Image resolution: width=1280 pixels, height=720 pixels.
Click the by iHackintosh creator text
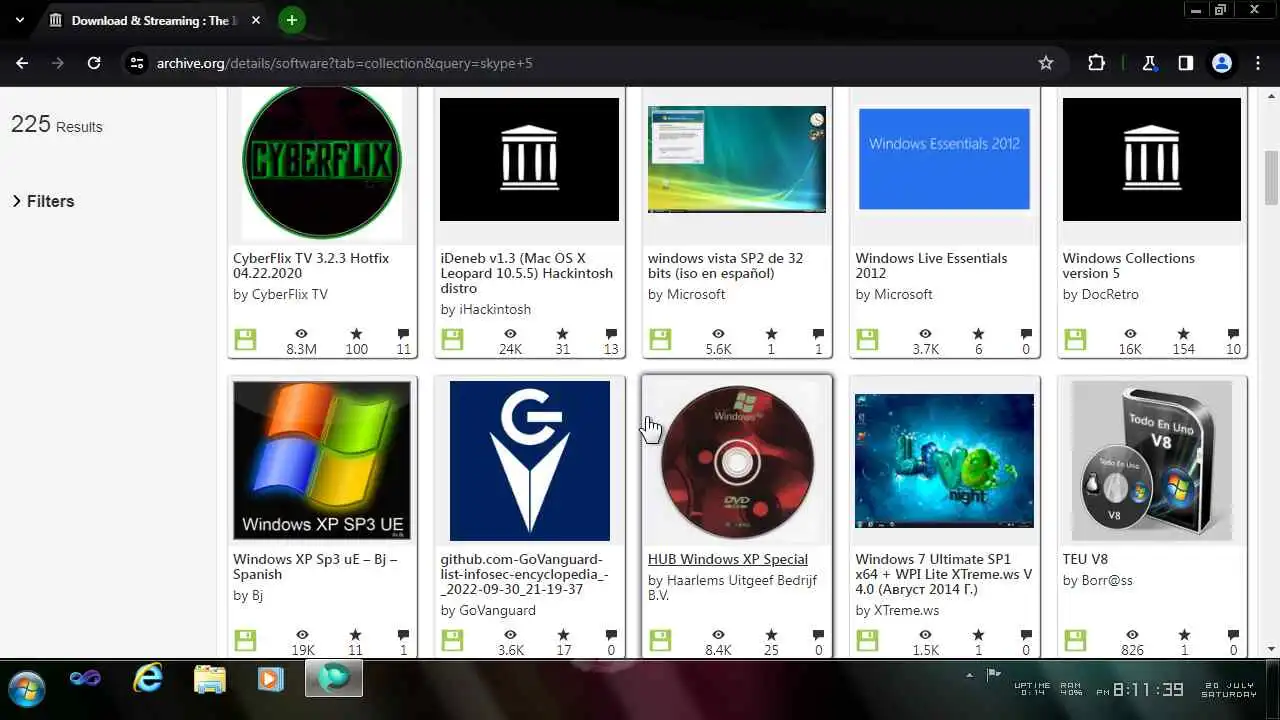coord(485,309)
